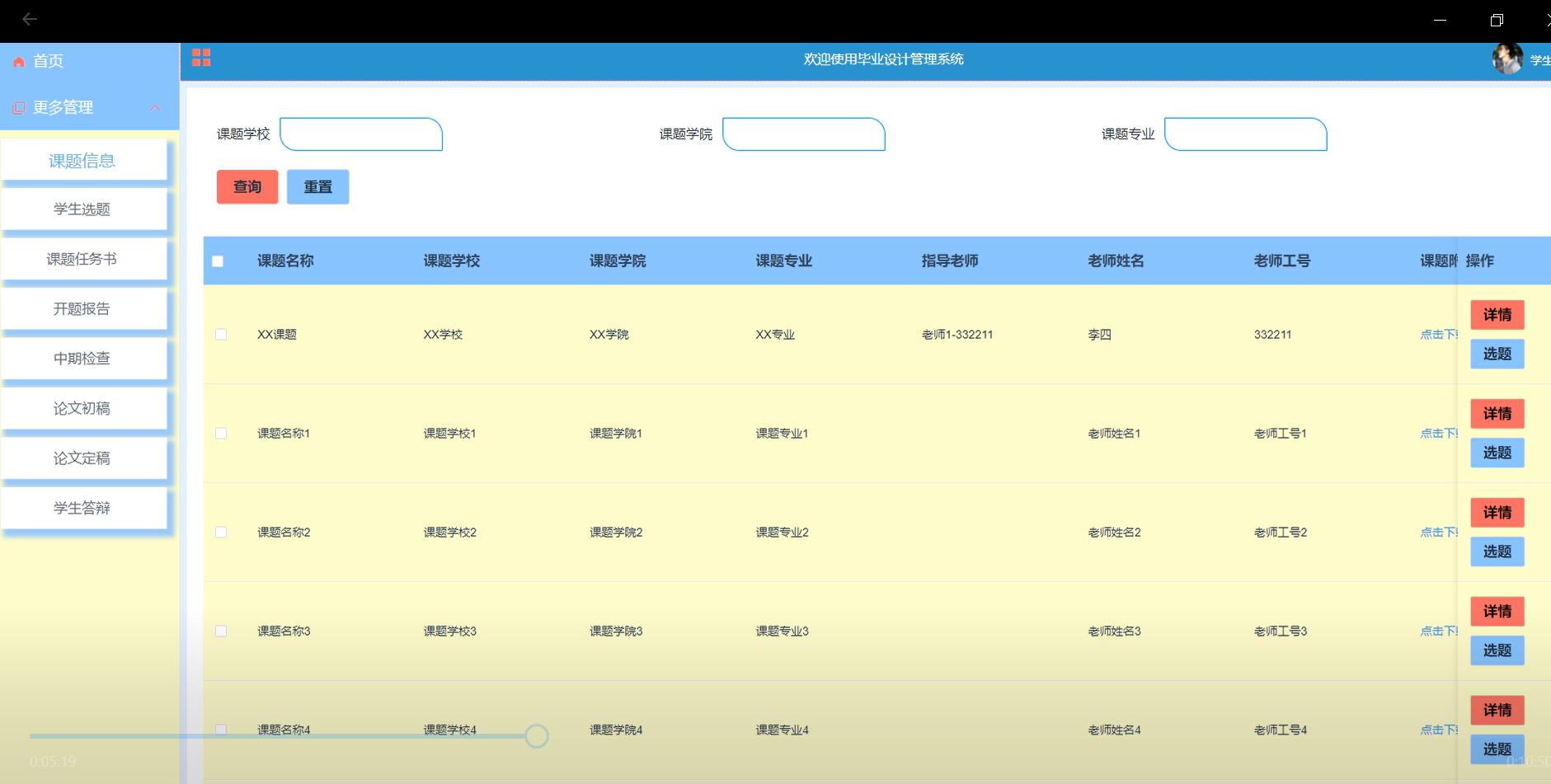Click the XX学校 cell

443,335
